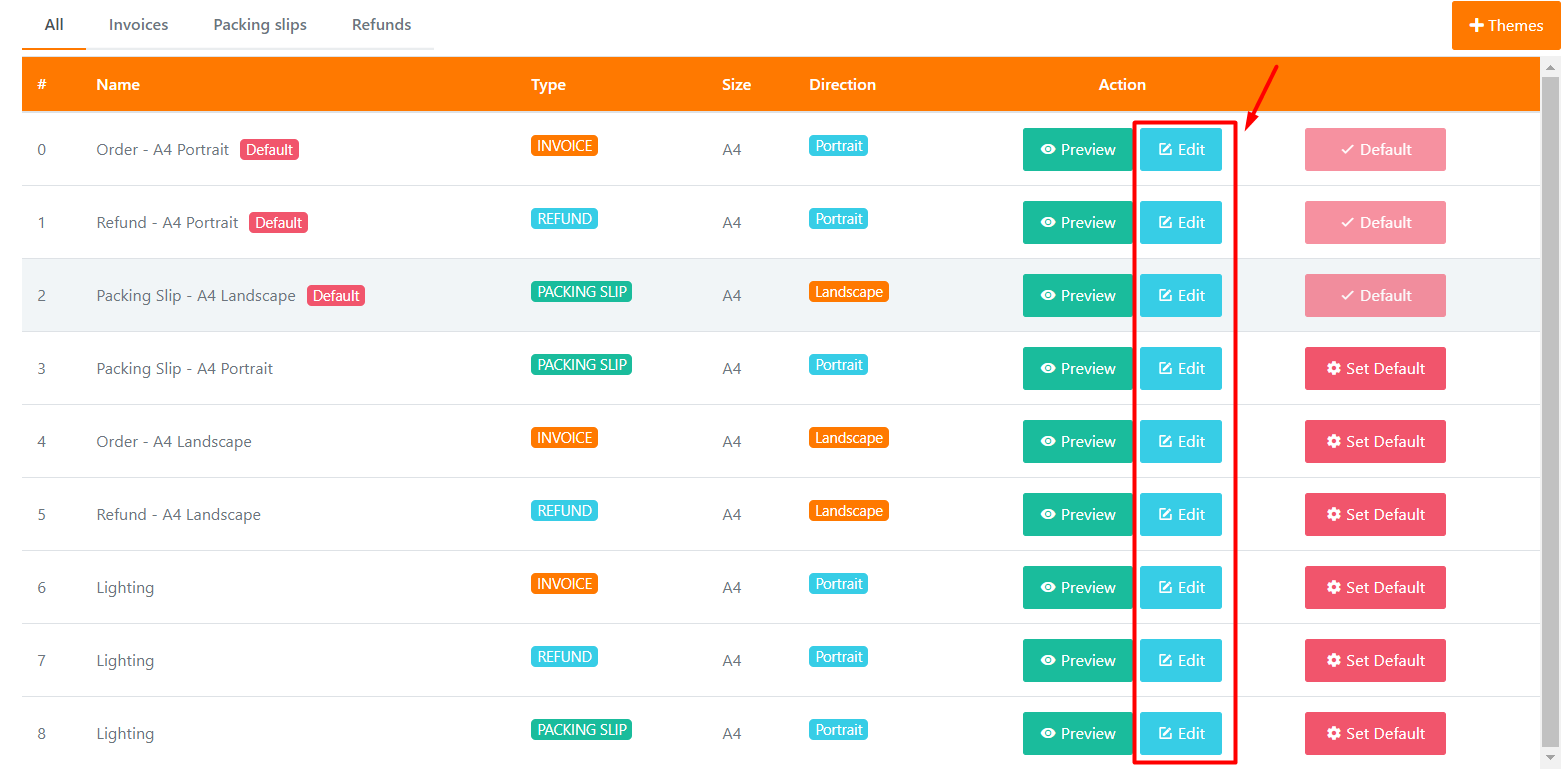The height and width of the screenshot is (782, 1567).
Task: Switch to the Invoices tab
Action: point(138,25)
